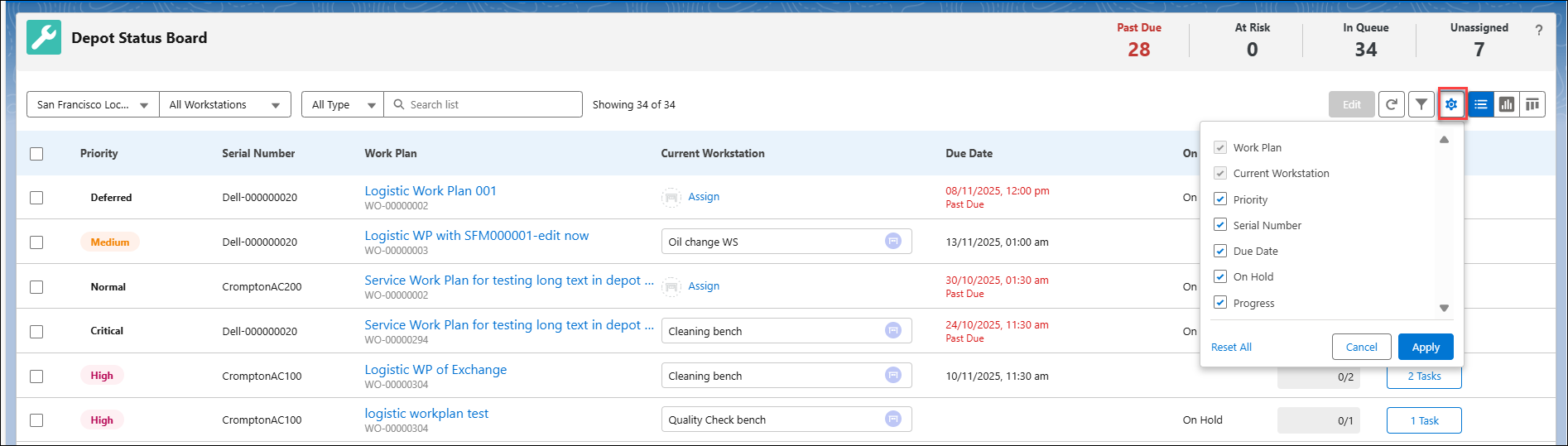The width and height of the screenshot is (1568, 446).
Task: Click workstation icon in Critical row Cleaning bench
Action: (893, 330)
